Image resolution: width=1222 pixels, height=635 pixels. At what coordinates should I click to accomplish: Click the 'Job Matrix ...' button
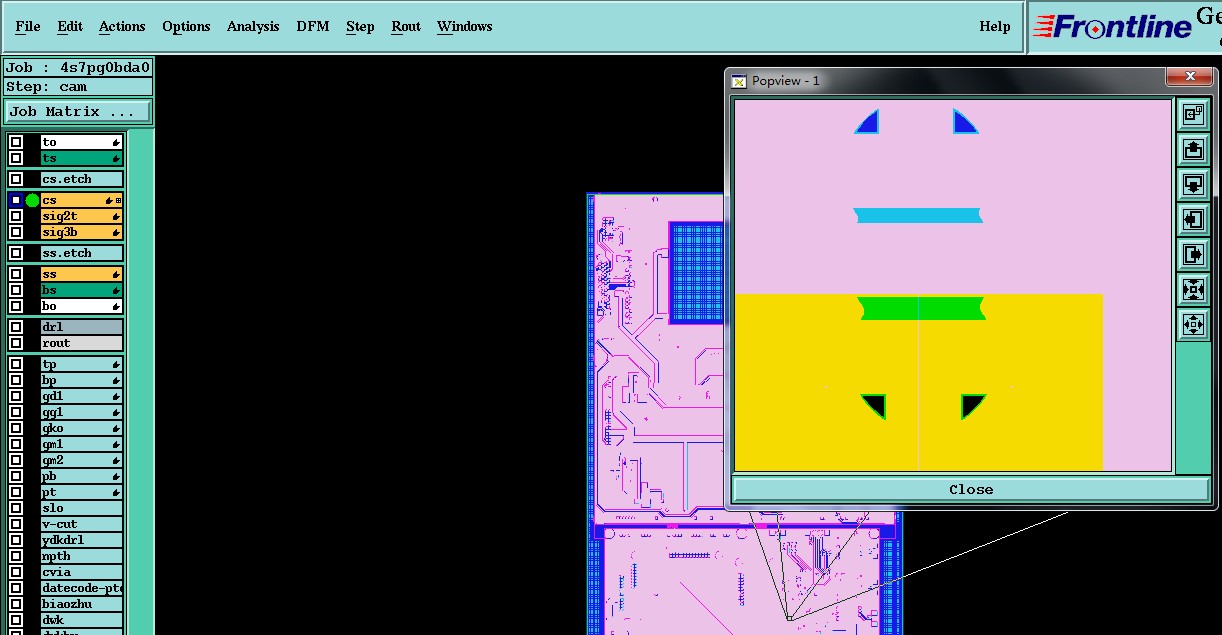pos(78,112)
